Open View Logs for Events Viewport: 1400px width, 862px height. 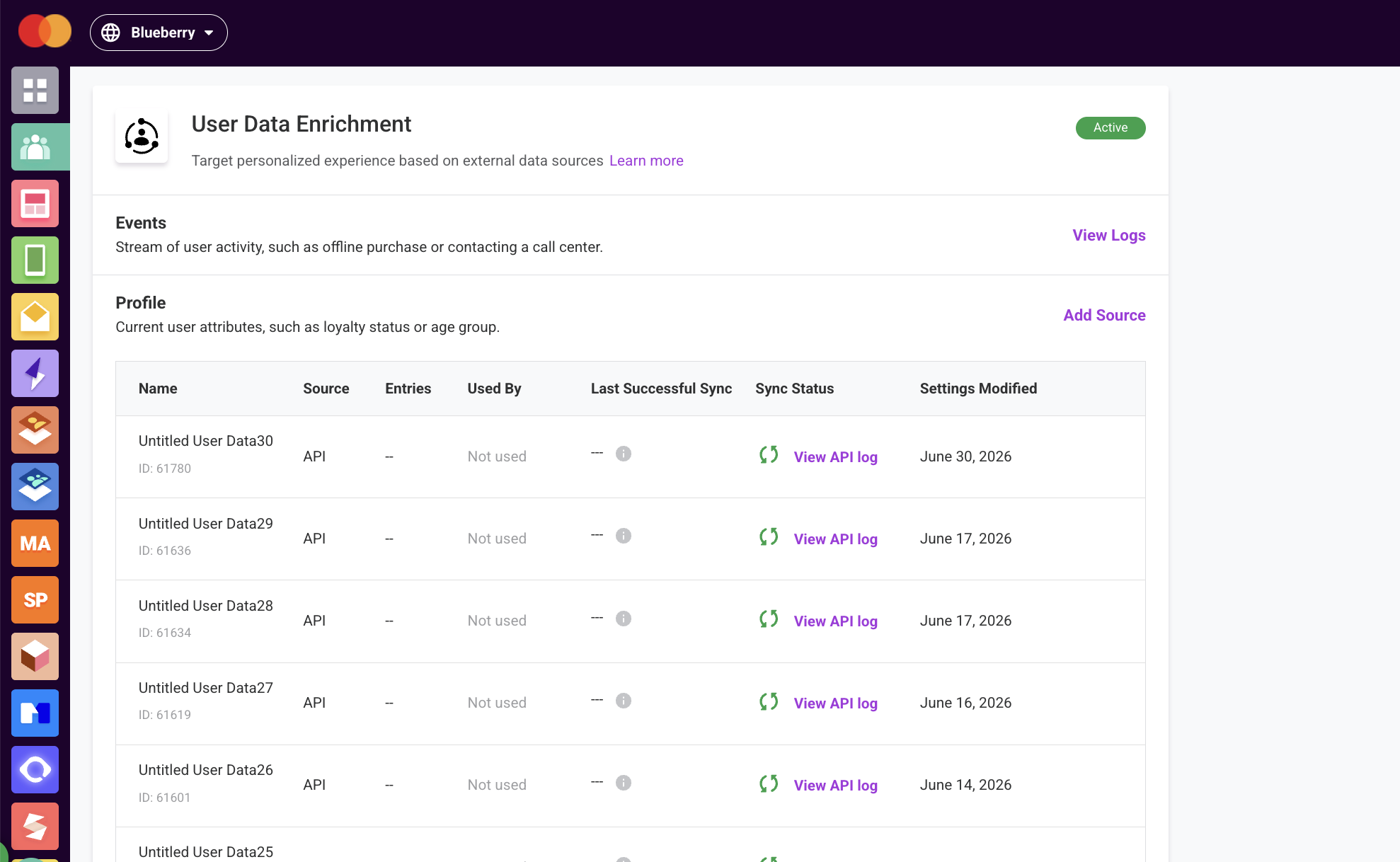(x=1108, y=235)
